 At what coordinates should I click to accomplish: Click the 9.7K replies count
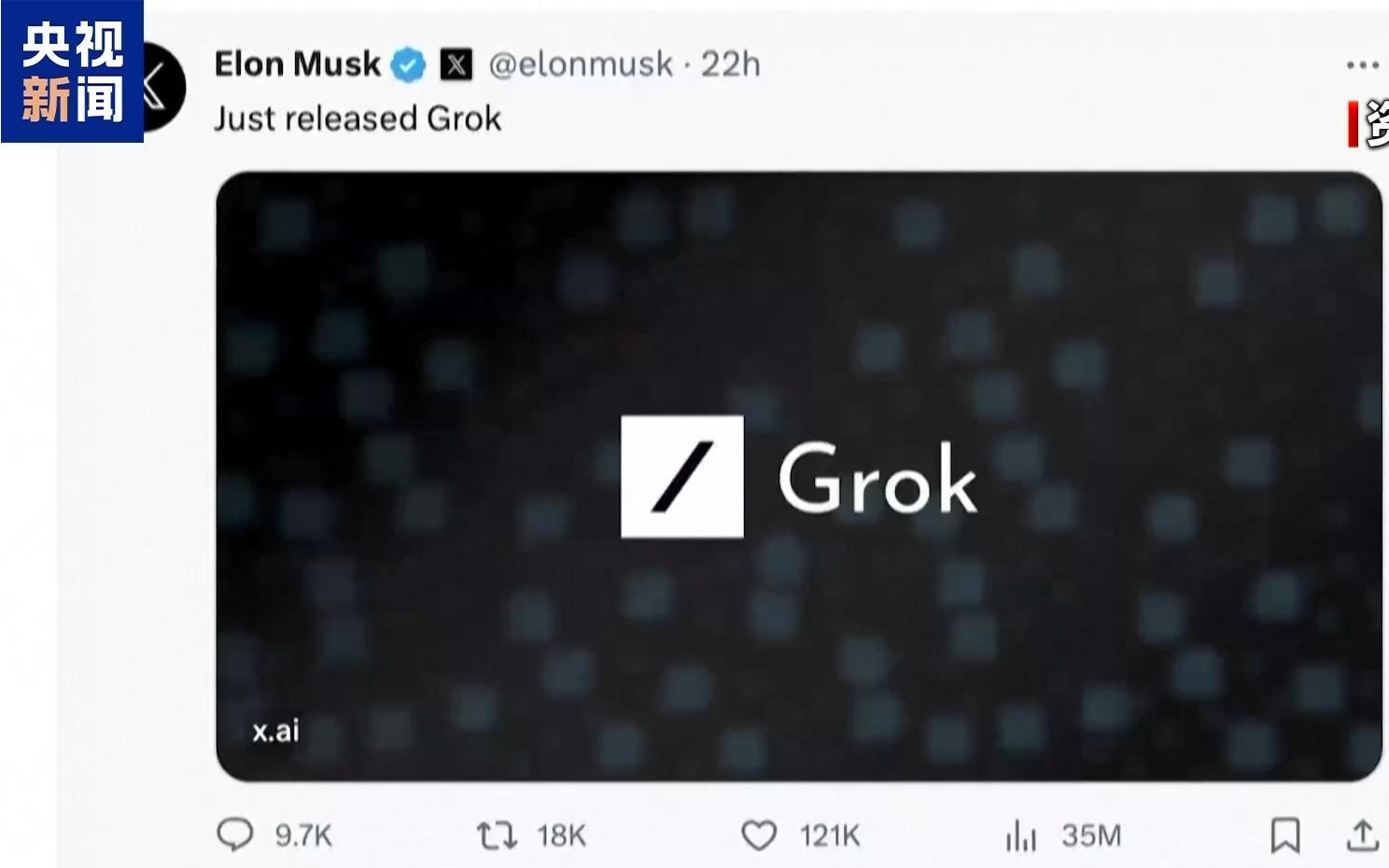[x=303, y=835]
